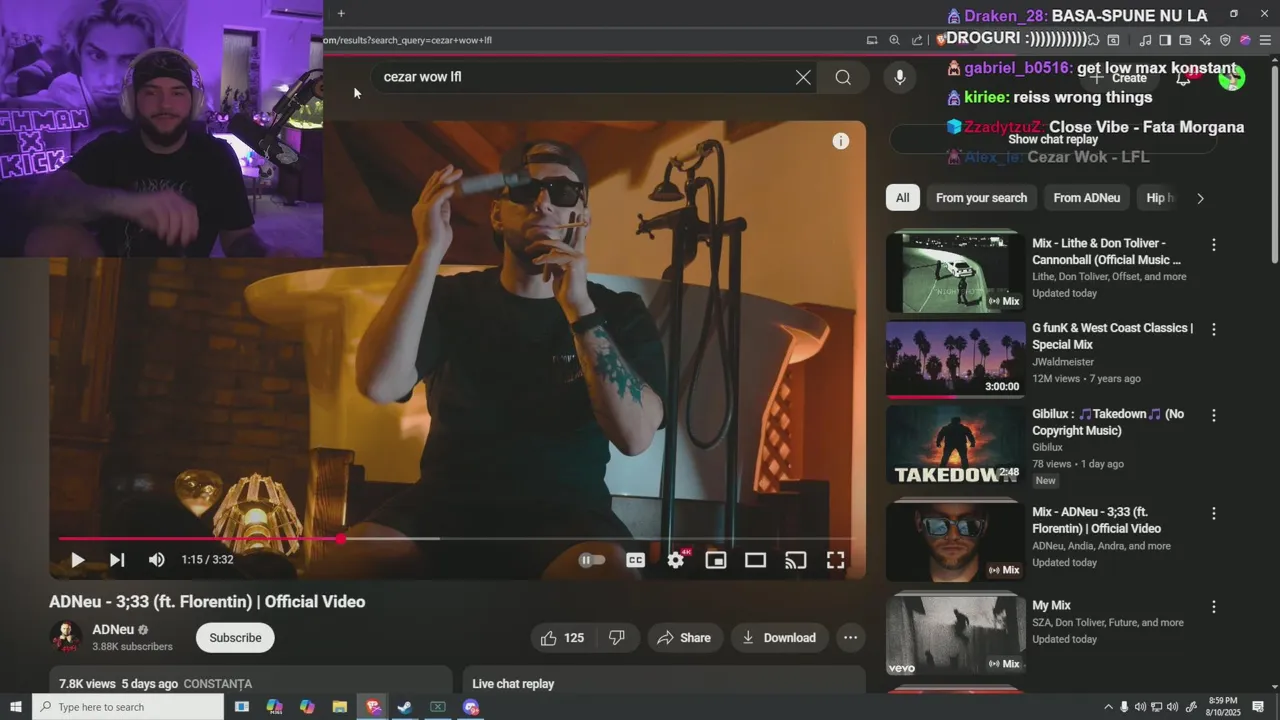Open YouTube notifications bell
Screen dimensions: 1280x720
click(x=1184, y=77)
